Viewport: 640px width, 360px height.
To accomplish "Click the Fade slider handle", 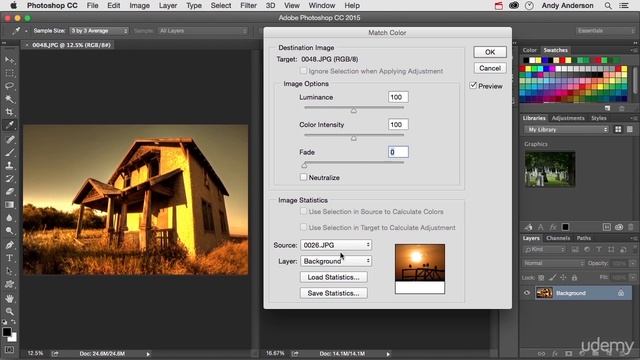I will click(304, 165).
